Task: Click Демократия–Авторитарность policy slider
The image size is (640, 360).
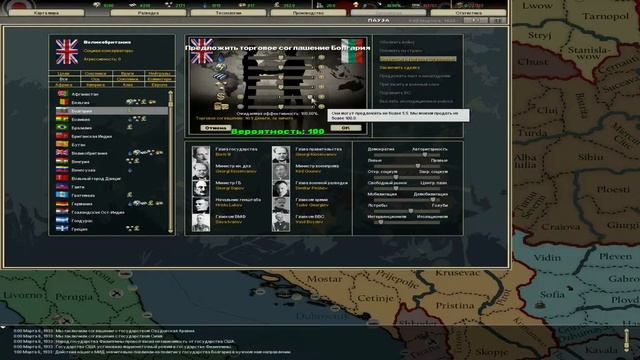Action: pyautogui.click(x=407, y=155)
